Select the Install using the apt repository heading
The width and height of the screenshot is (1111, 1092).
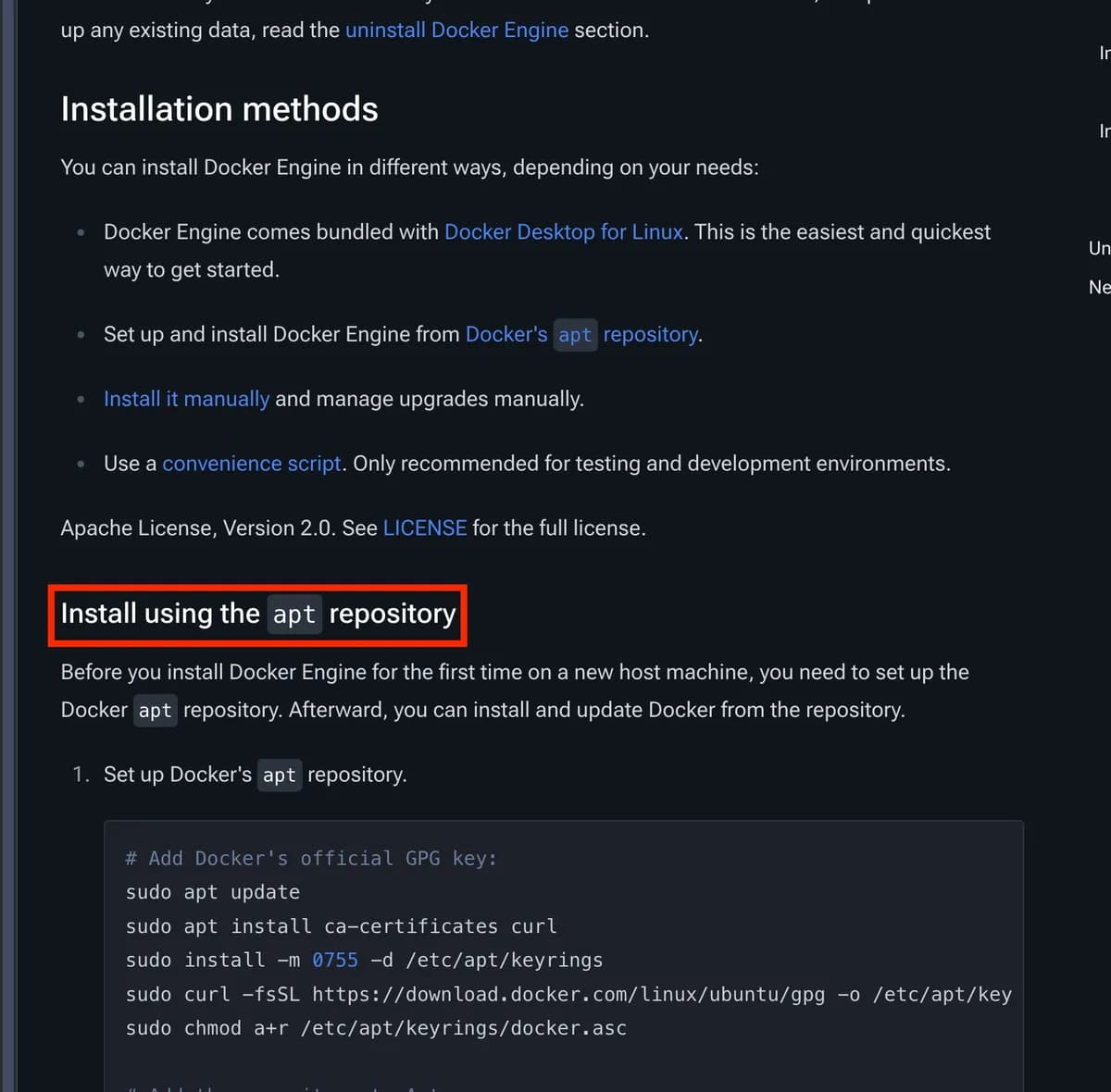[258, 614]
